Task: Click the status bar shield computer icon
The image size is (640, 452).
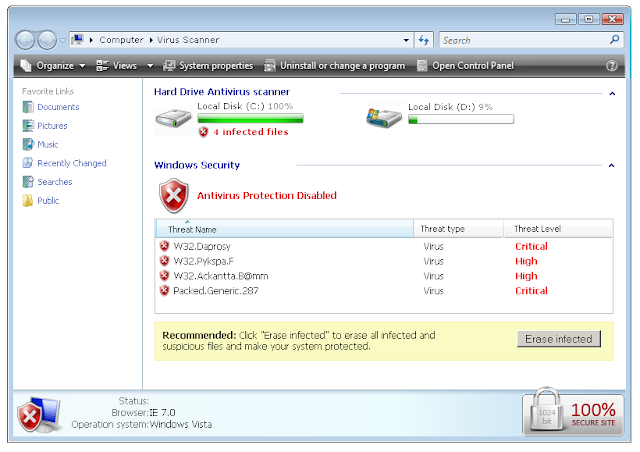Action: [x=40, y=414]
